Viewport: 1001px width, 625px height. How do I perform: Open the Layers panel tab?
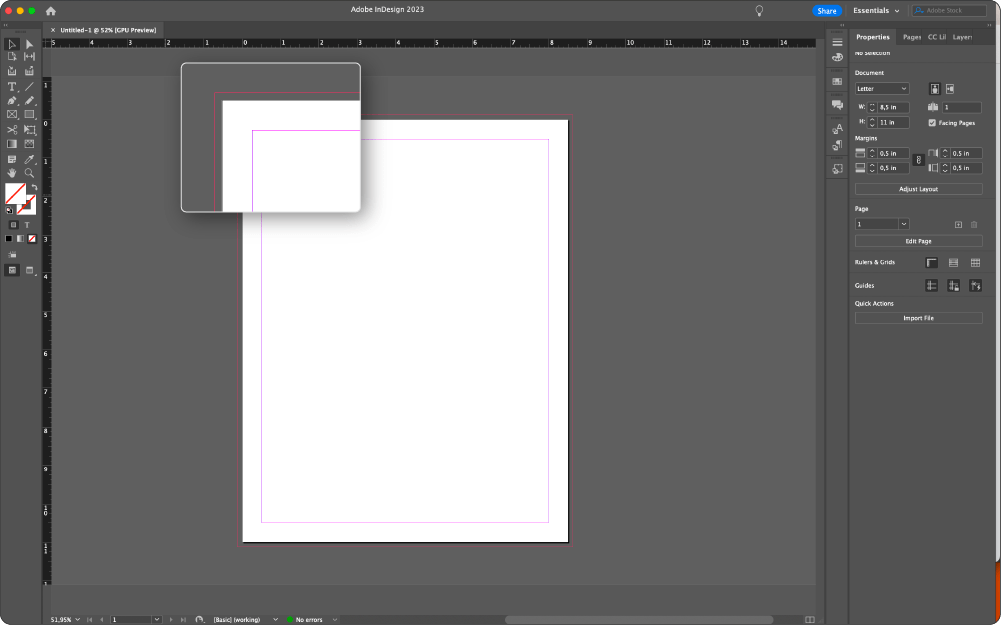[962, 36]
